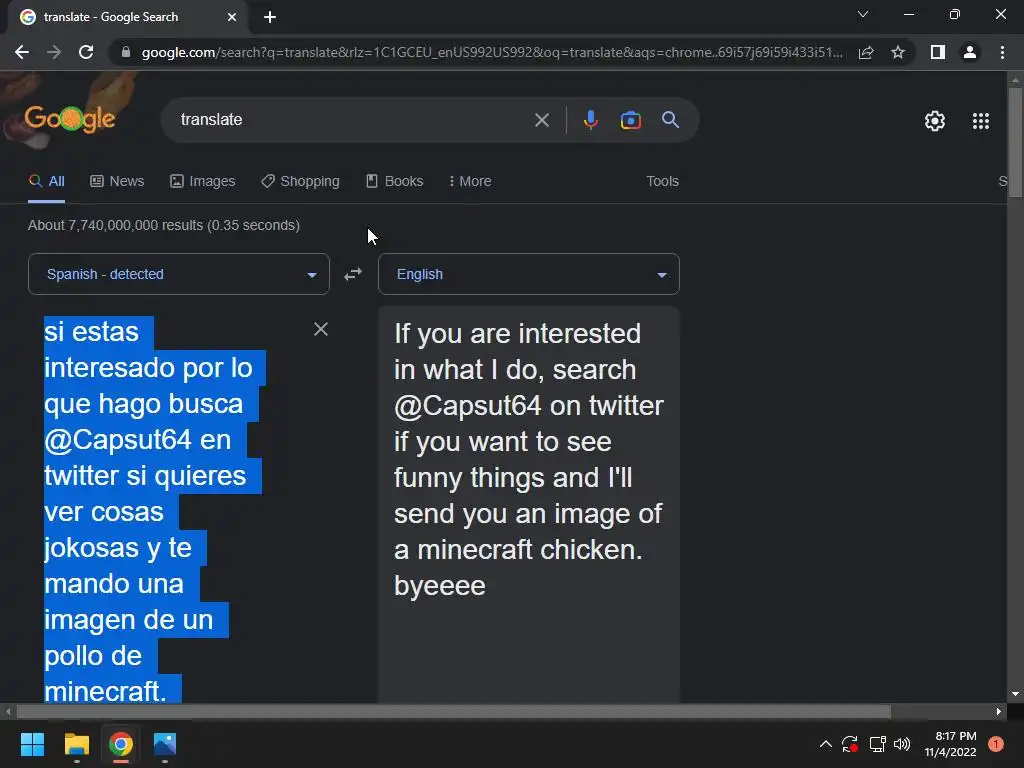Open clock and date 8:17 PM
The height and width of the screenshot is (768, 1024).
pyautogui.click(x=950, y=744)
